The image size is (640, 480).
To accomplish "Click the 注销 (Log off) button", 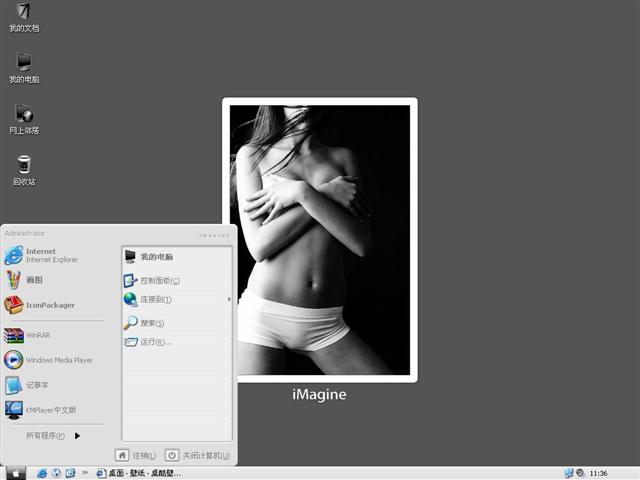I will click(137, 455).
